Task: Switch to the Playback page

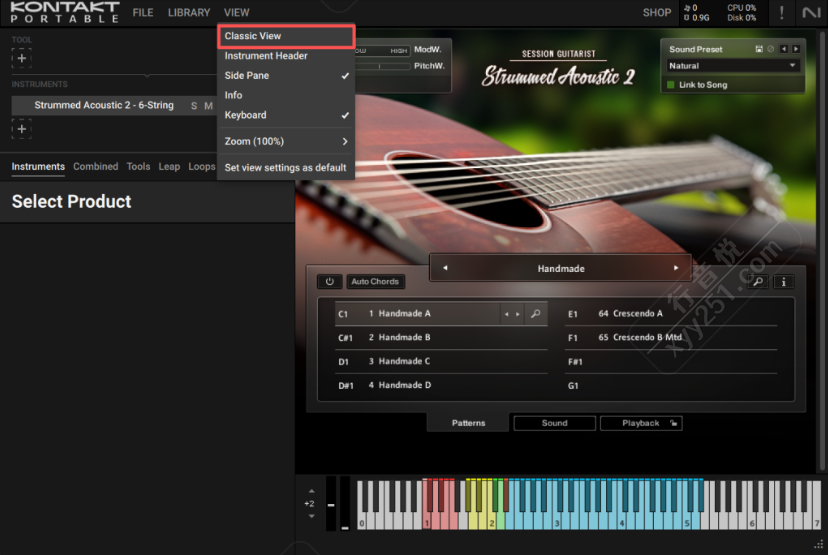Action: (x=641, y=423)
